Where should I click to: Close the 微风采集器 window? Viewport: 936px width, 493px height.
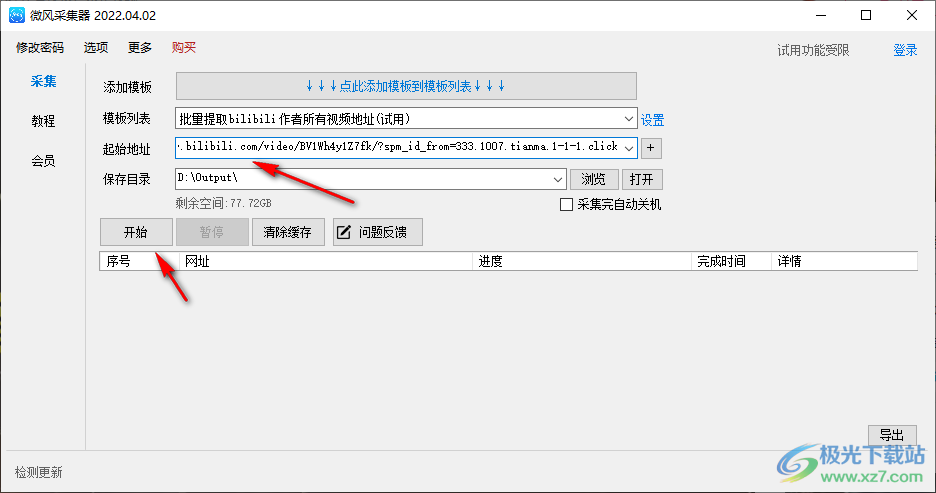tap(912, 16)
